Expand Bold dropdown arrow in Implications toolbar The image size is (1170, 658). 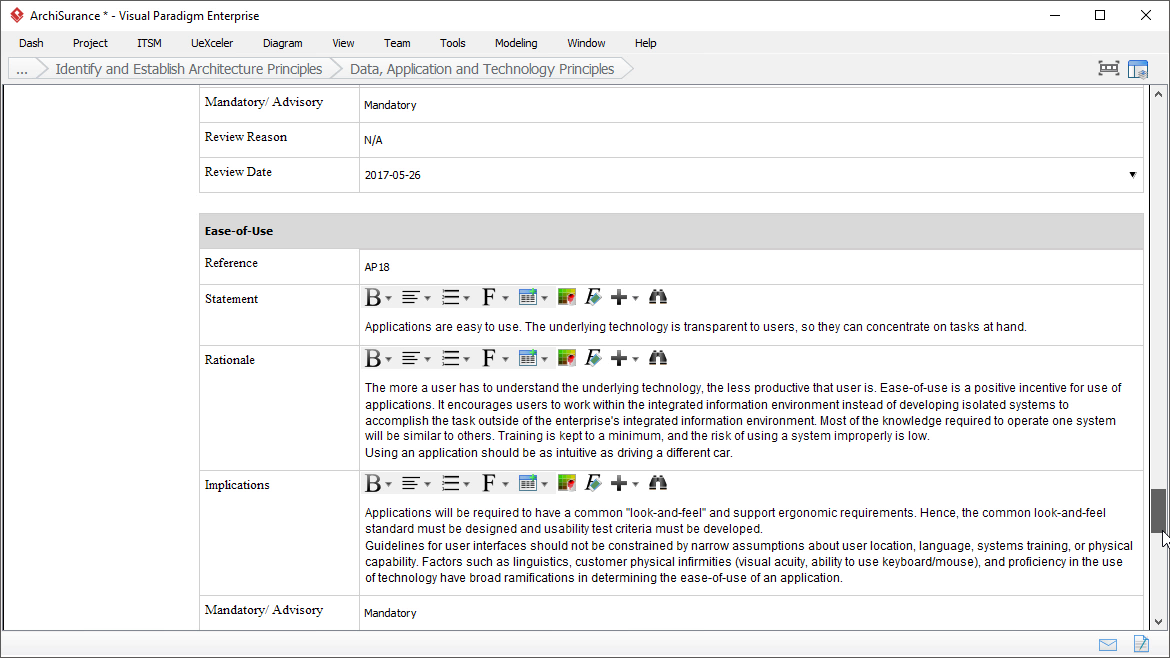(x=389, y=484)
